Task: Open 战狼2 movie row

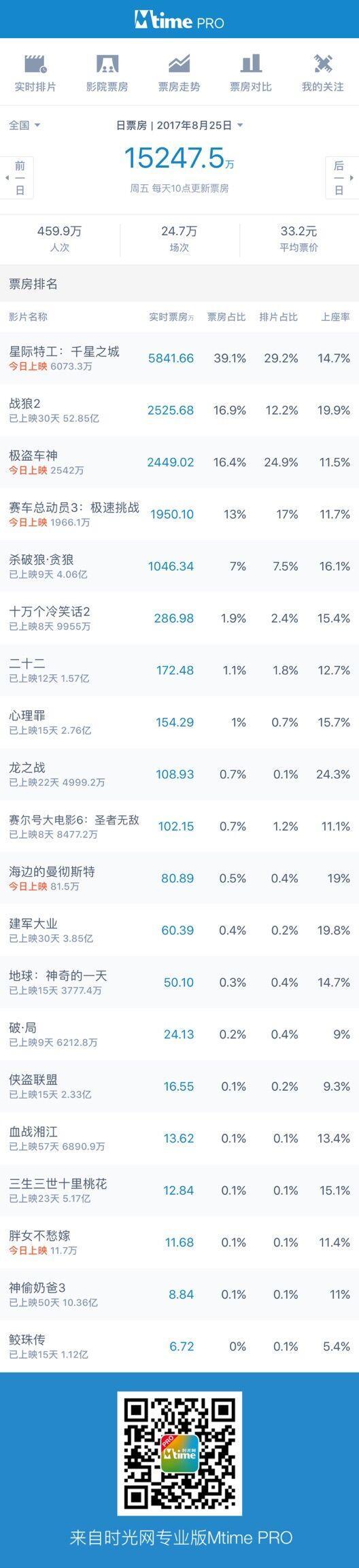Action: [179, 411]
